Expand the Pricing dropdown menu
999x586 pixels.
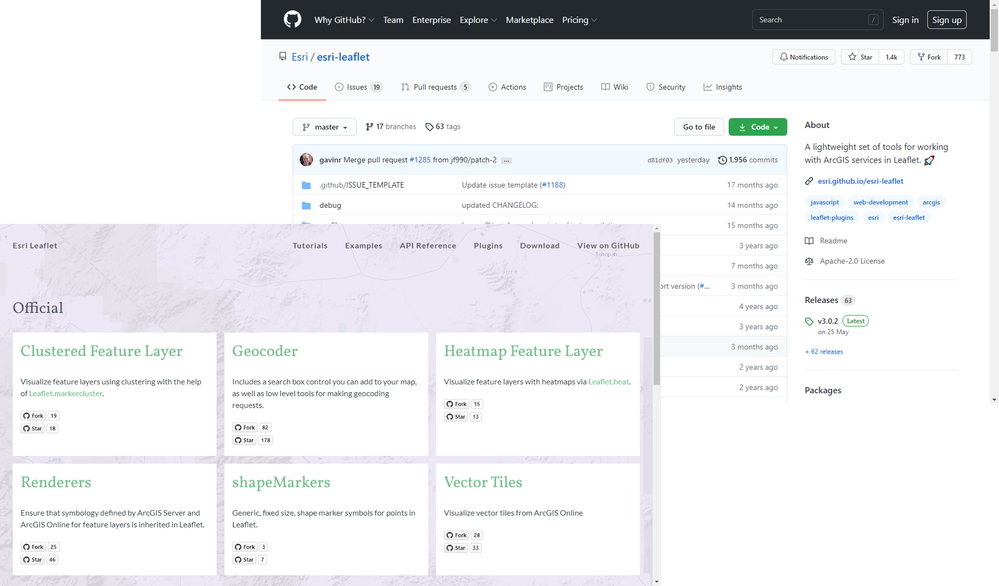(579, 20)
